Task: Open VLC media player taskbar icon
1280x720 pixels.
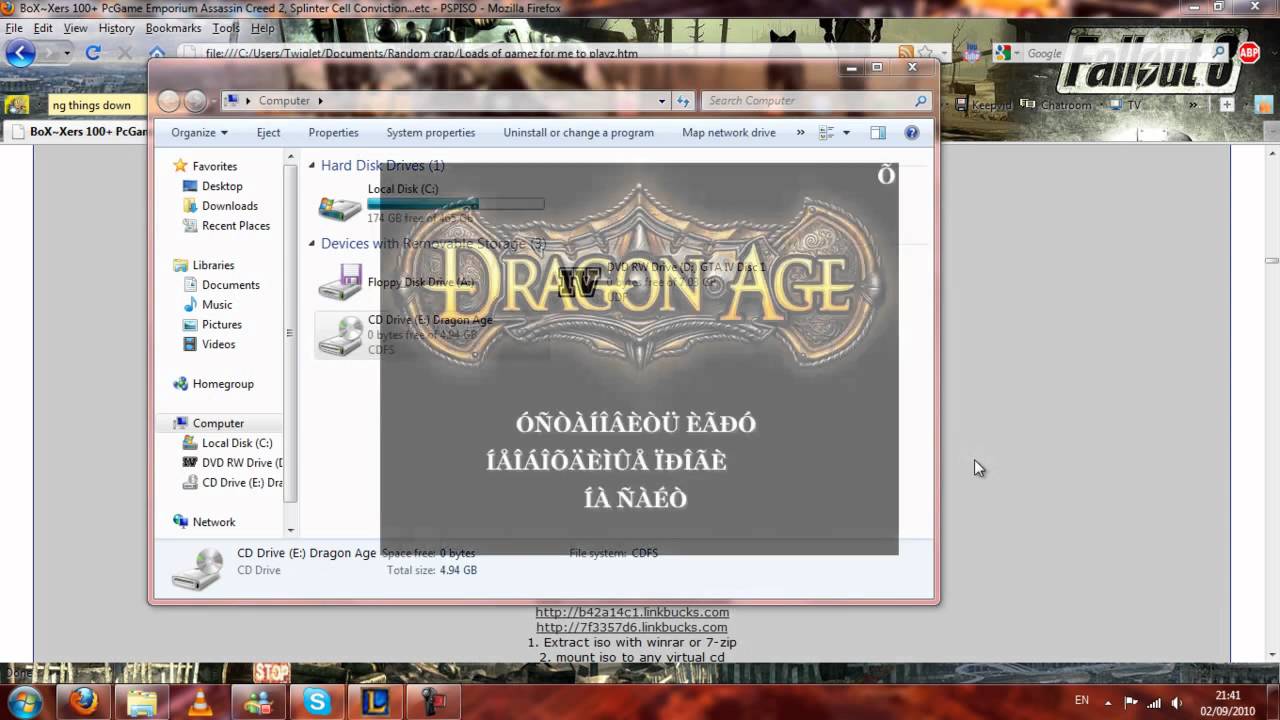Action: click(201, 702)
